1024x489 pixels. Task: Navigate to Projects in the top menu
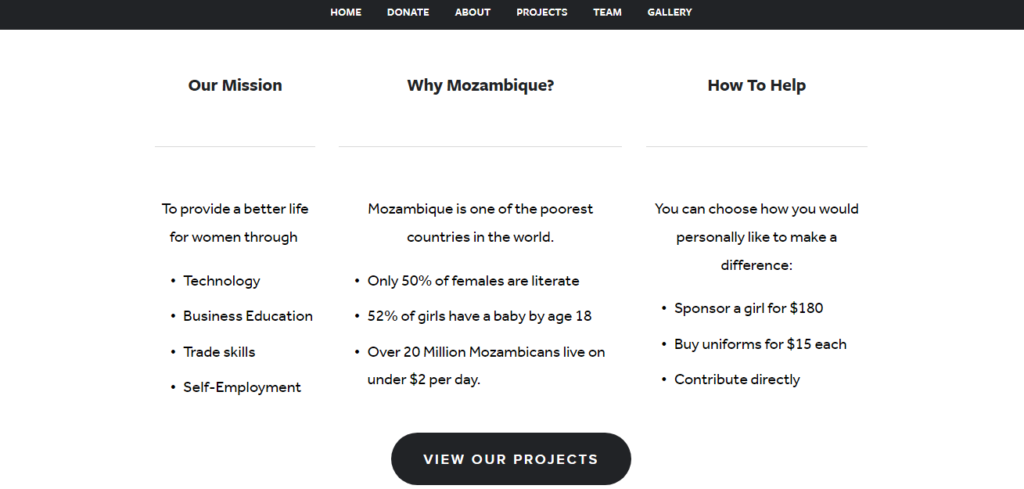[542, 13]
